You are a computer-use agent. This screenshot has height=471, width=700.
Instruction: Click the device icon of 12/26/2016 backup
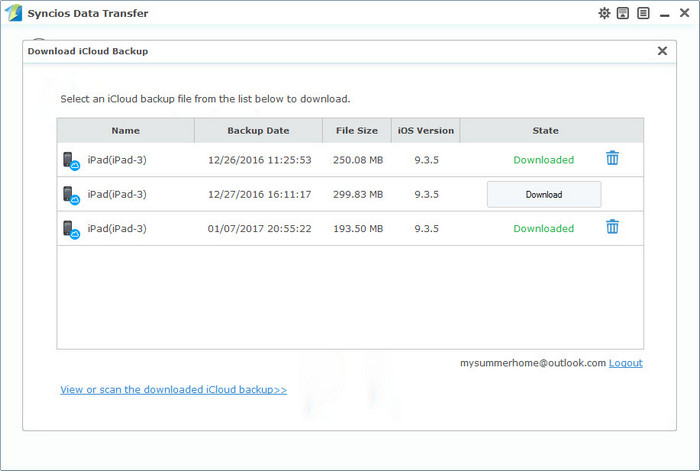[x=71, y=161]
